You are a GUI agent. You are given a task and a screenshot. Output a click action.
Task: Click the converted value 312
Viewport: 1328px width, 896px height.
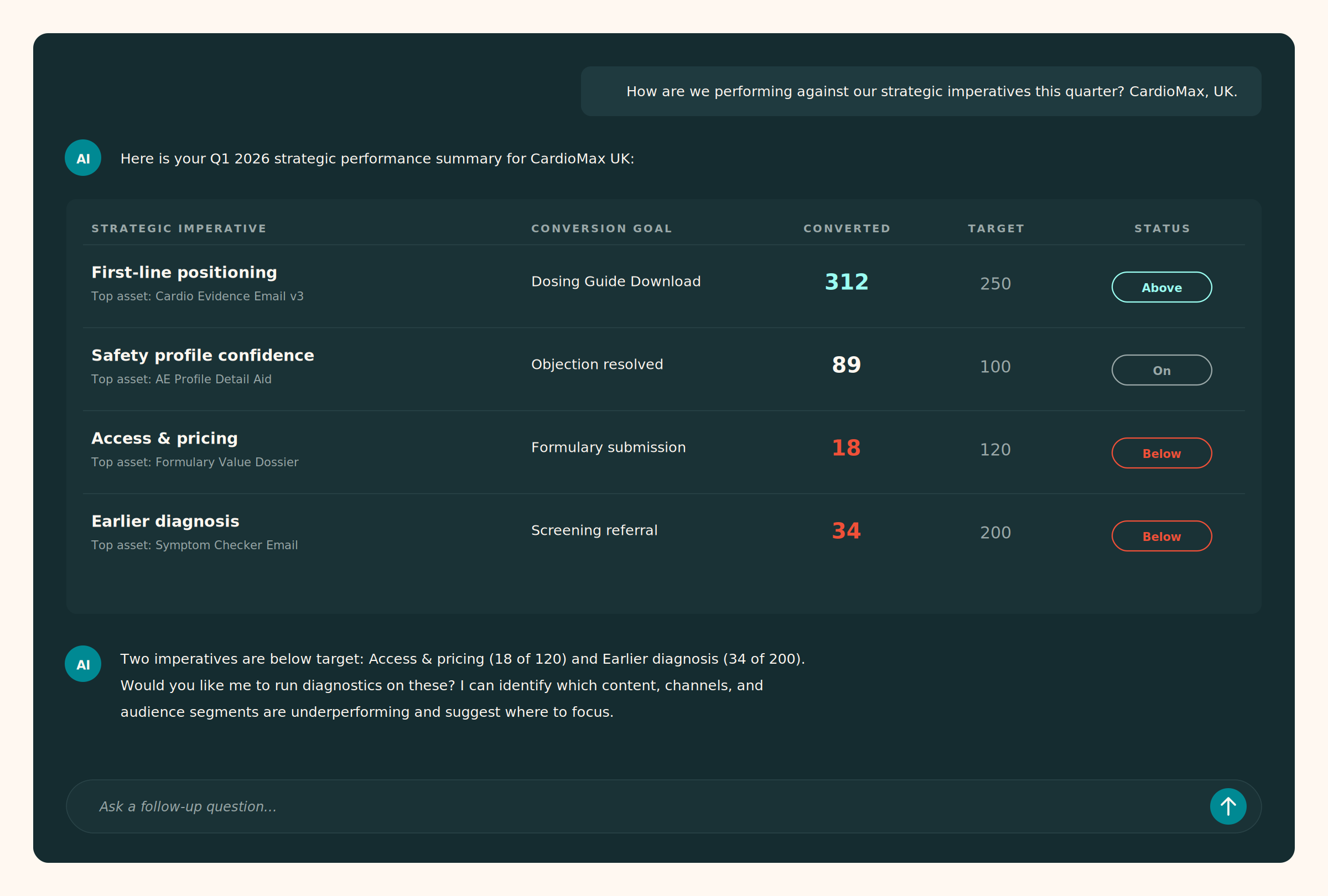(846, 282)
